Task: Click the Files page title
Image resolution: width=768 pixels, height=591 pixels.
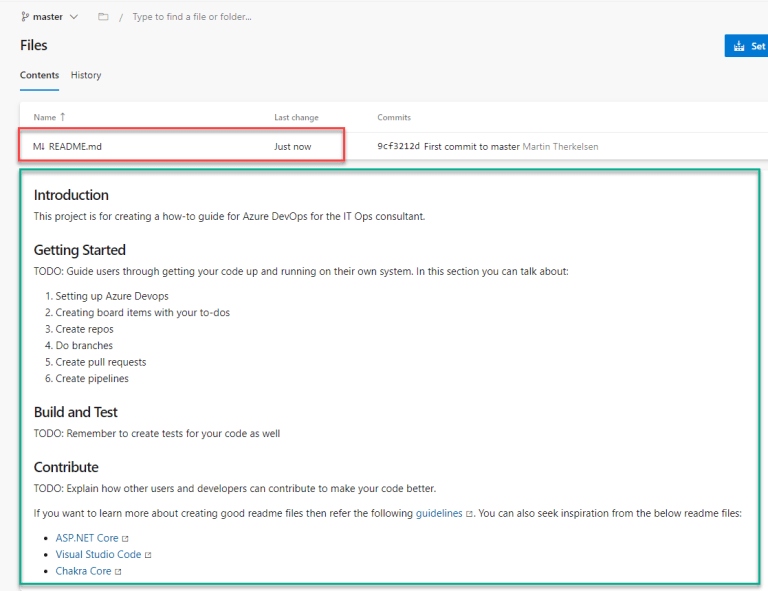Action: coord(34,45)
